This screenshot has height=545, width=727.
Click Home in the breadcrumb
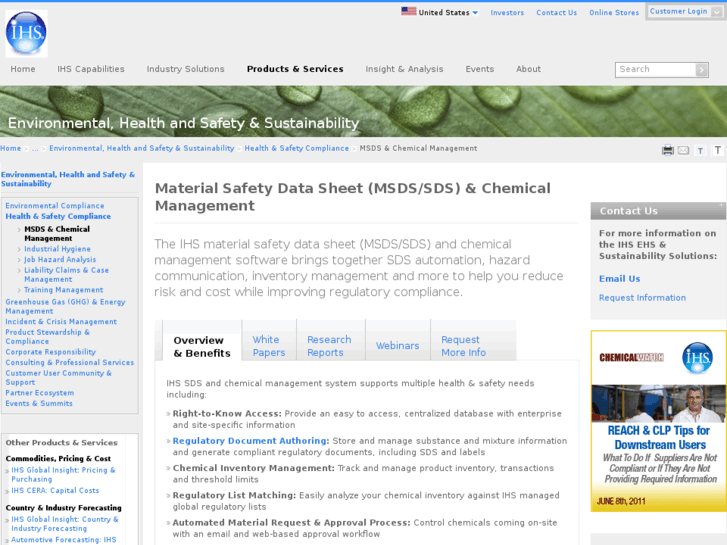click(11, 148)
